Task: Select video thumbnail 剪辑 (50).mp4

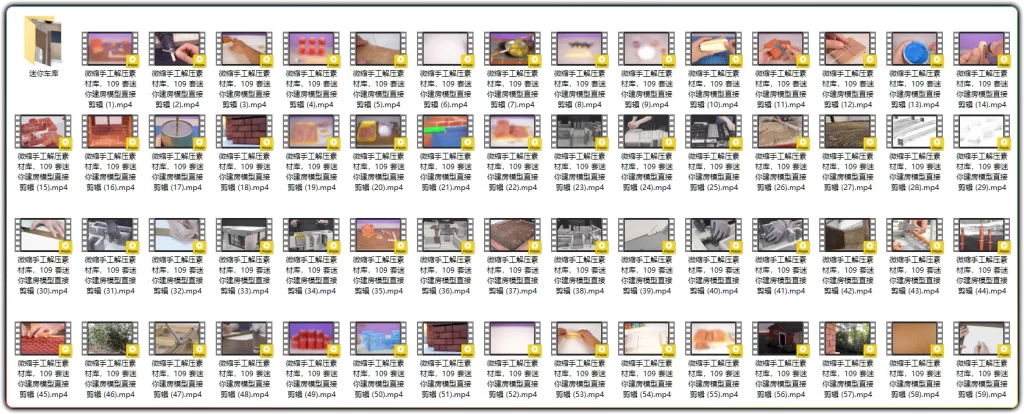Action: (379, 339)
